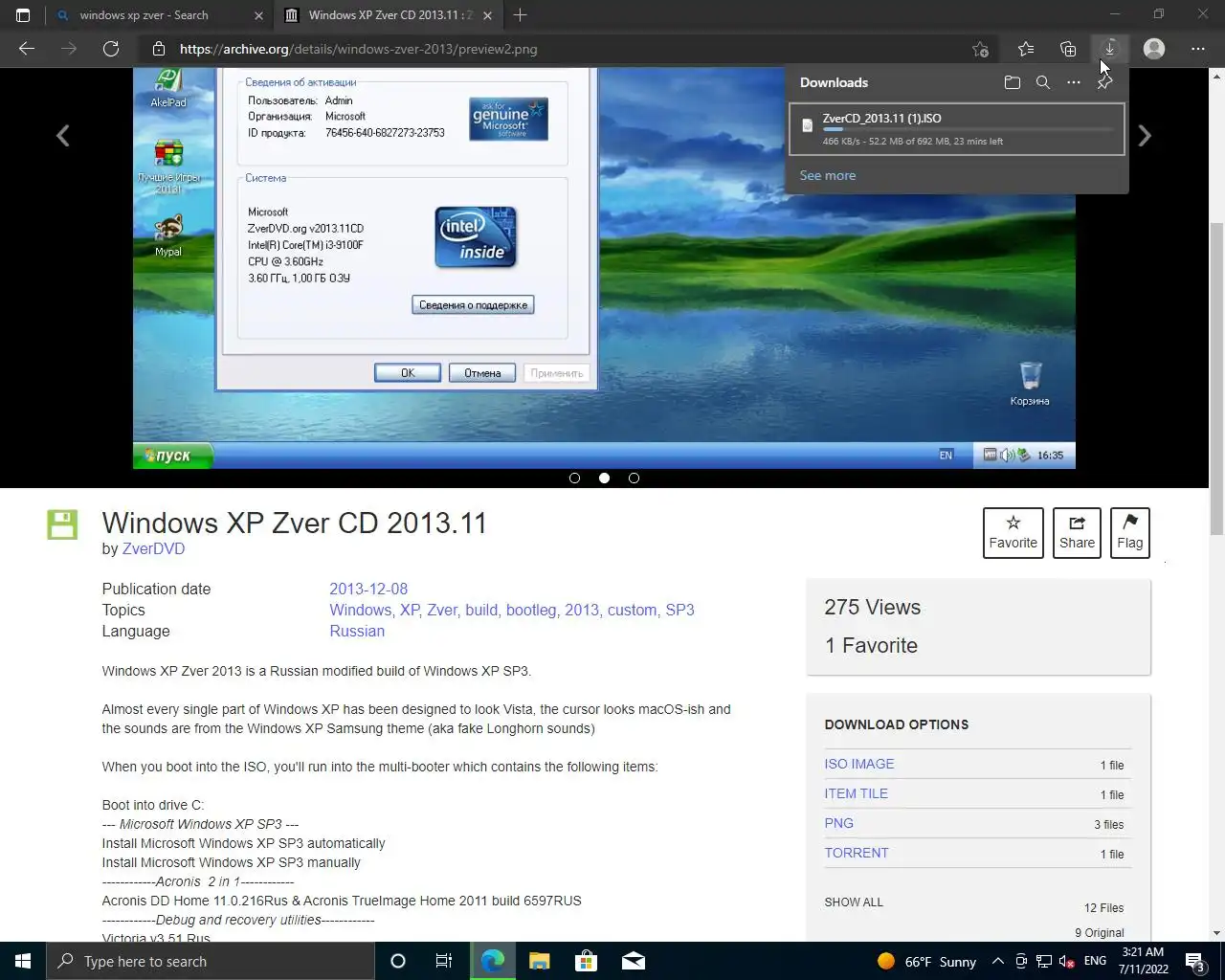Image resolution: width=1225 pixels, height=980 pixels.
Task: Click the XP preview screenshot image
Action: (x=604, y=268)
